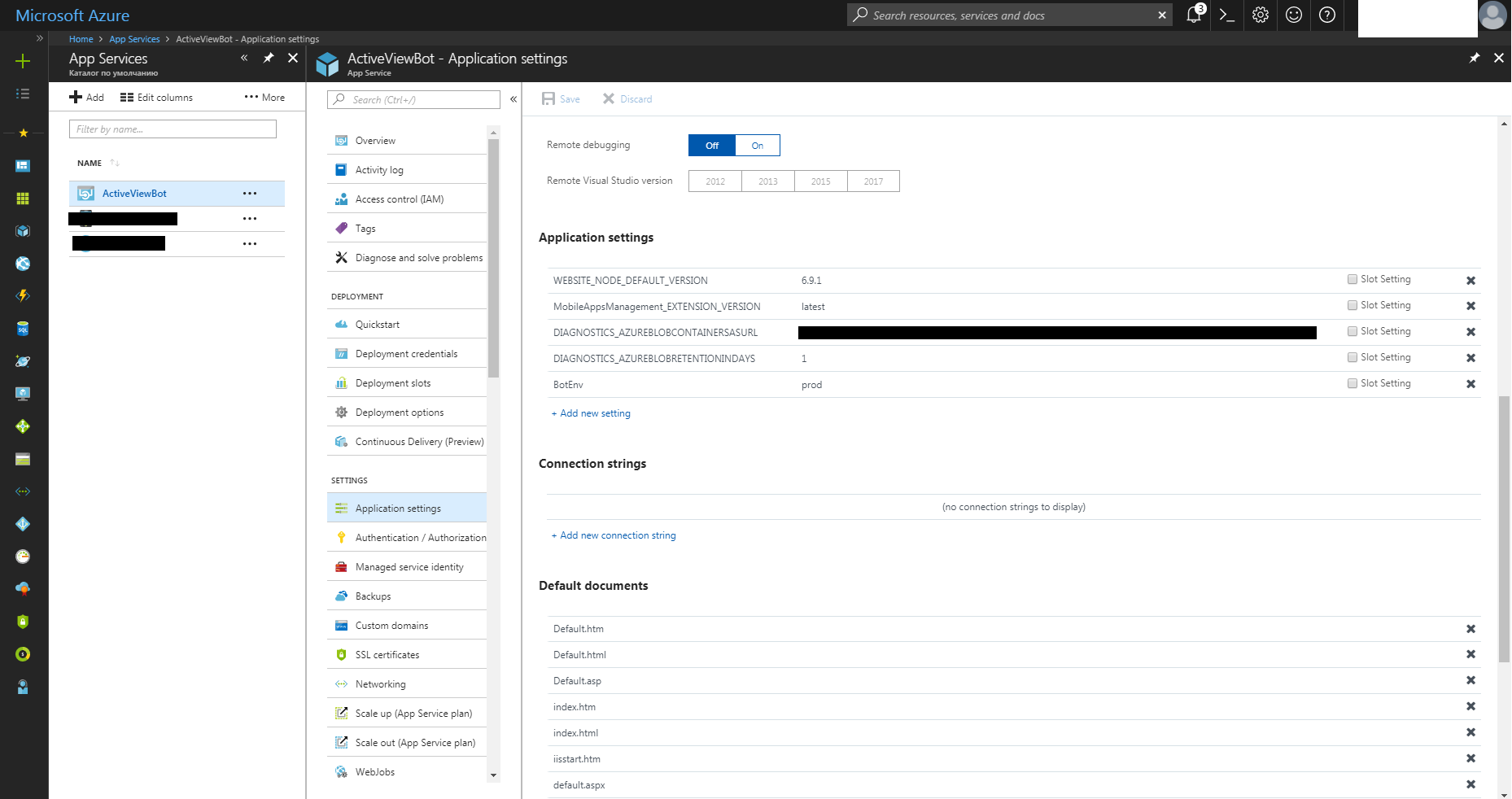The width and height of the screenshot is (1512, 799).
Task: Open Cost Management billing icon in sidebar
Action: coord(23,653)
